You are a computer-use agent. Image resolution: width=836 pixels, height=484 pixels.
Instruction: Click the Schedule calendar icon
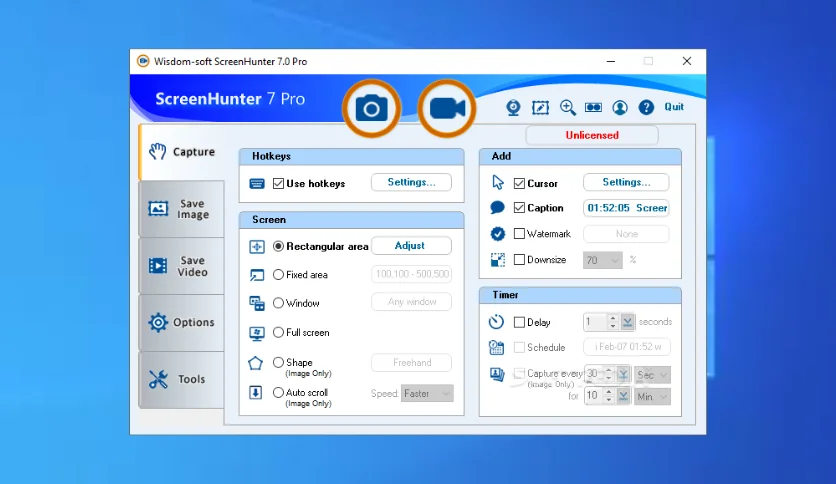(x=496, y=348)
